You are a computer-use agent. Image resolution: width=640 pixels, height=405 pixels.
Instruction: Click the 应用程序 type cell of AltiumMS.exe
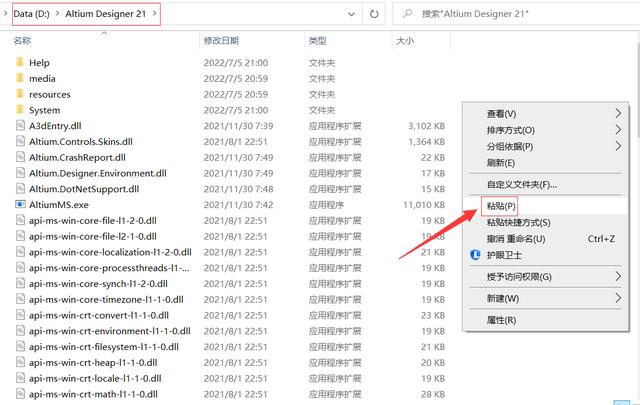pos(326,205)
